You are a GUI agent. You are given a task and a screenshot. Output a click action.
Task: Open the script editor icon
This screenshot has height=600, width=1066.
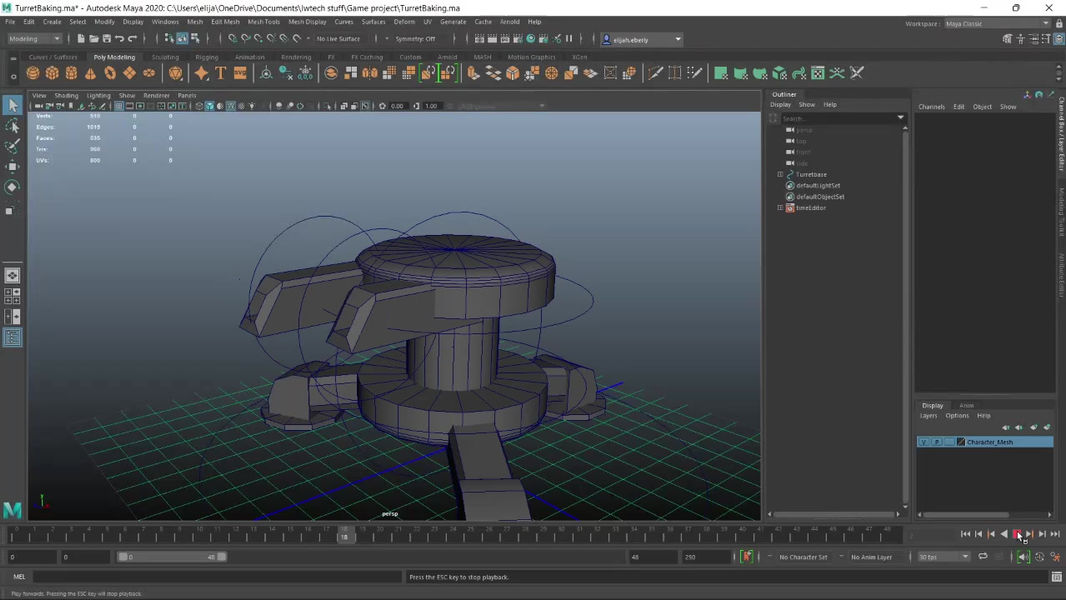tap(1056, 577)
